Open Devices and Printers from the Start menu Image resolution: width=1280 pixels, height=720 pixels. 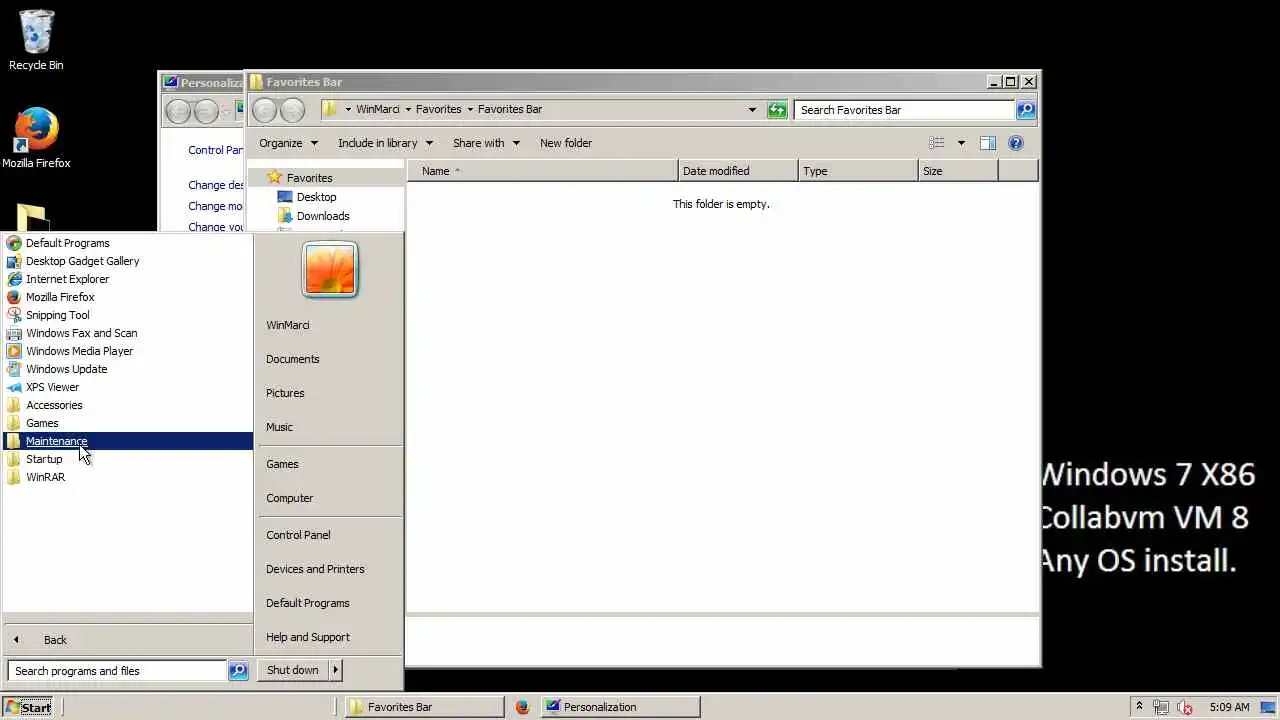pyautogui.click(x=315, y=569)
